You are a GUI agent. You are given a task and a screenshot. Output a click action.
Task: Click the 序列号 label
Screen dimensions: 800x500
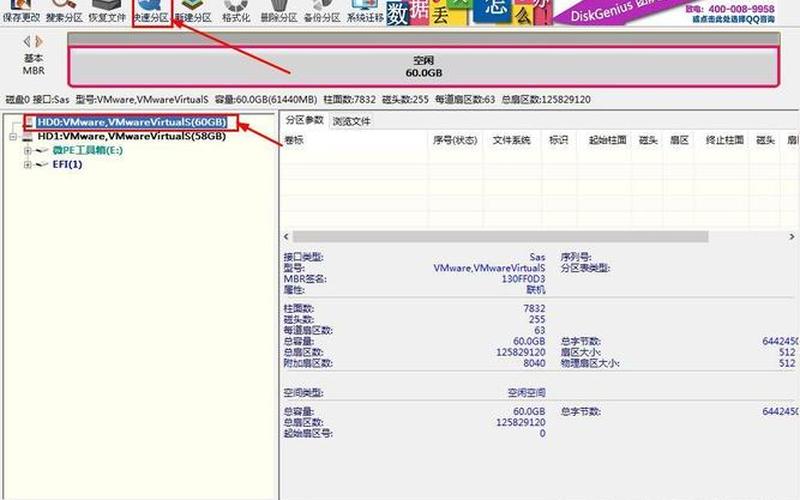(576, 257)
